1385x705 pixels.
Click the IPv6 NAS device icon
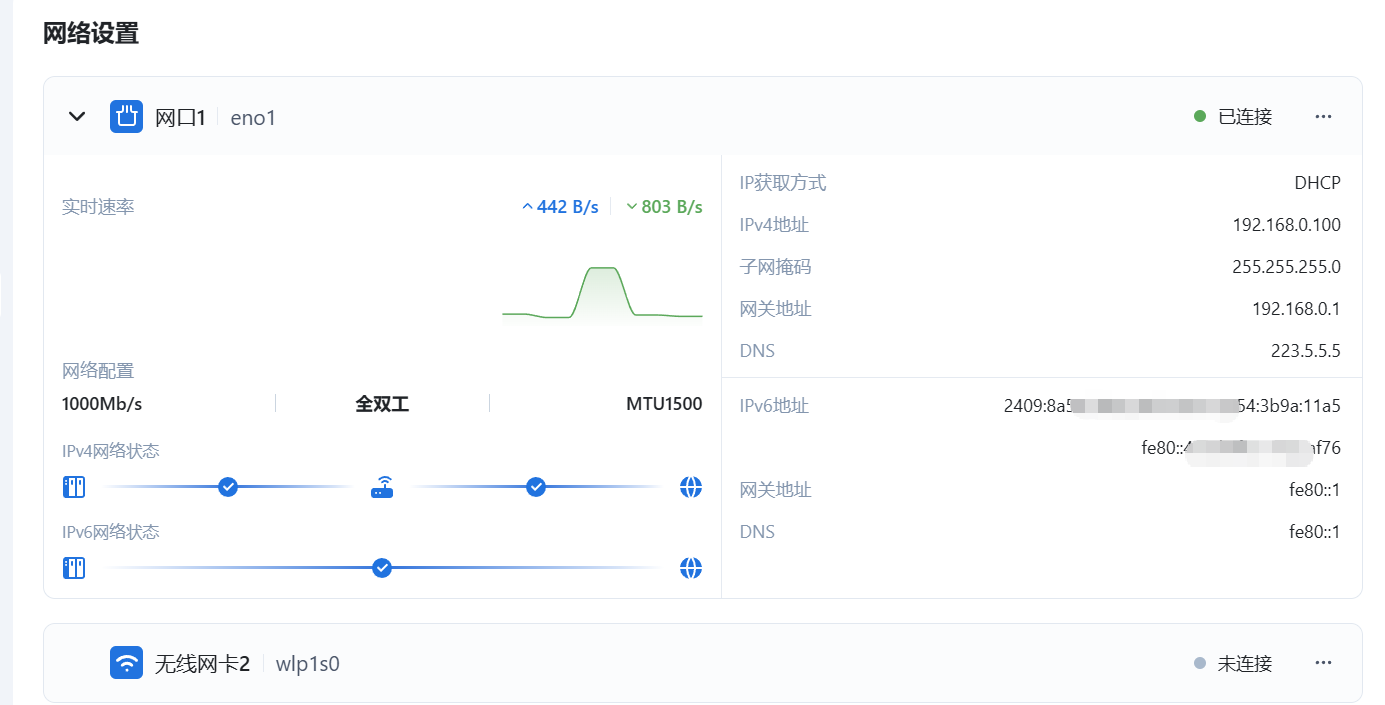pos(74,568)
